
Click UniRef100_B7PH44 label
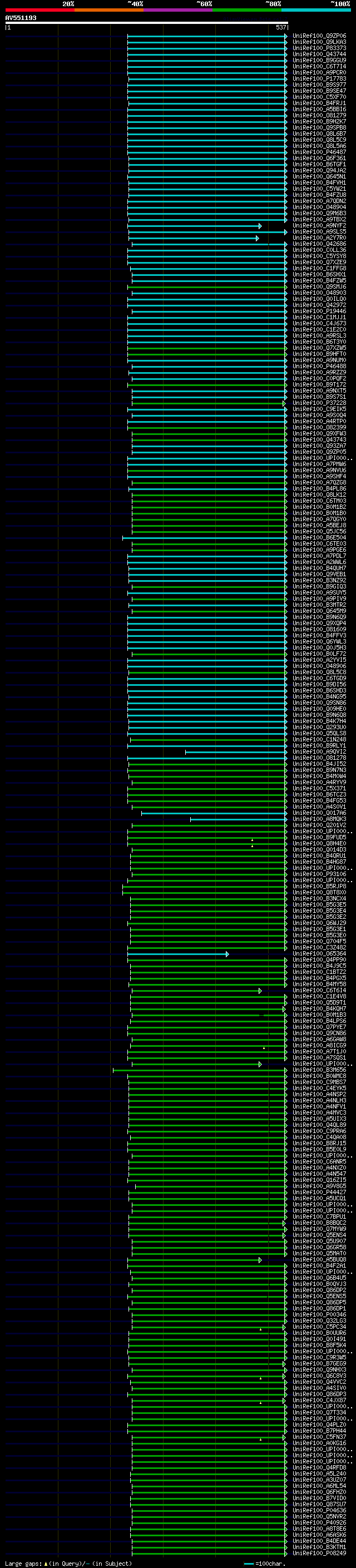click(319, 1431)
